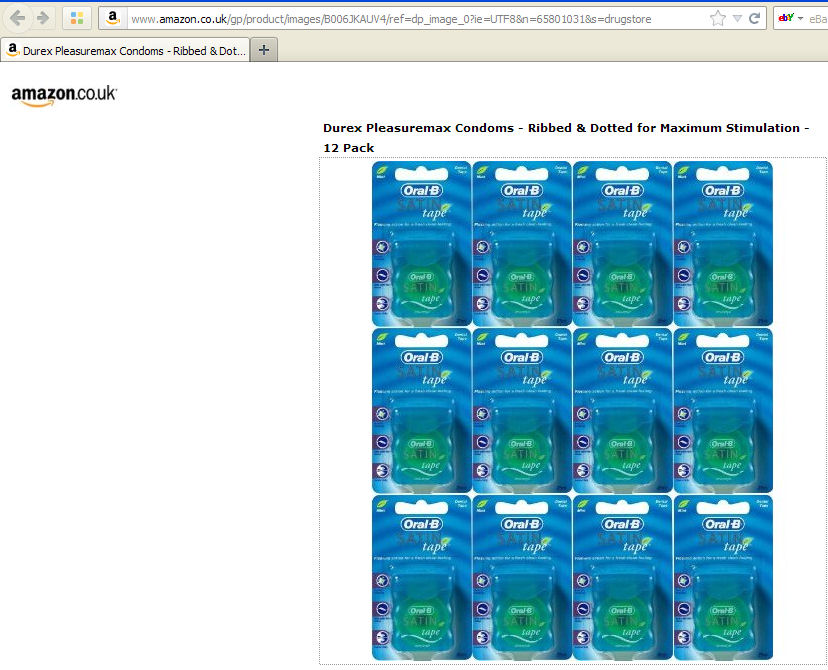
Task: Go forward to the next page
Action: 43,18
